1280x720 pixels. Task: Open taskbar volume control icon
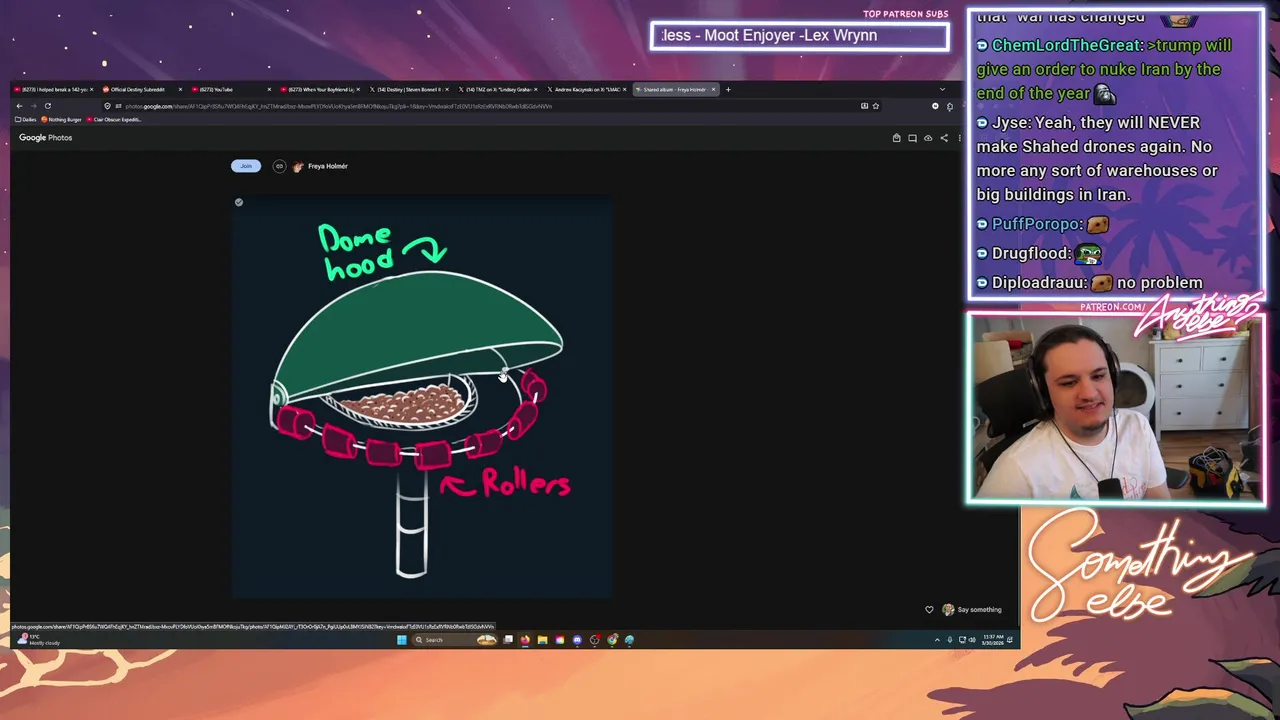pos(971,640)
